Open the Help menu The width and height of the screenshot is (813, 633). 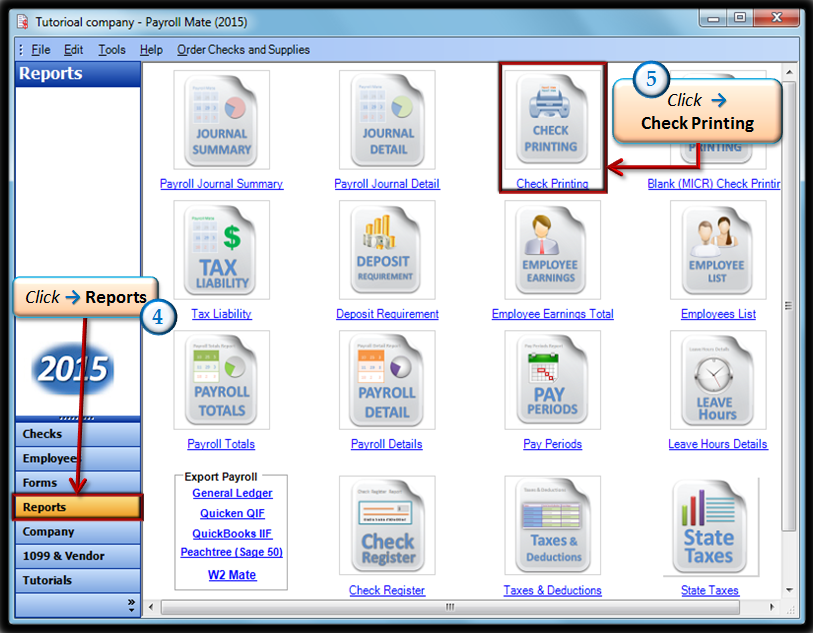[x=151, y=50]
